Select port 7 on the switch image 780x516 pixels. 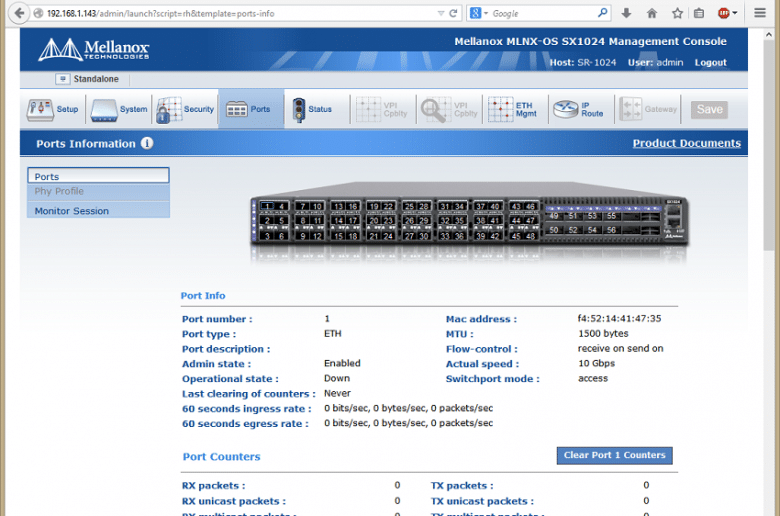(x=302, y=206)
